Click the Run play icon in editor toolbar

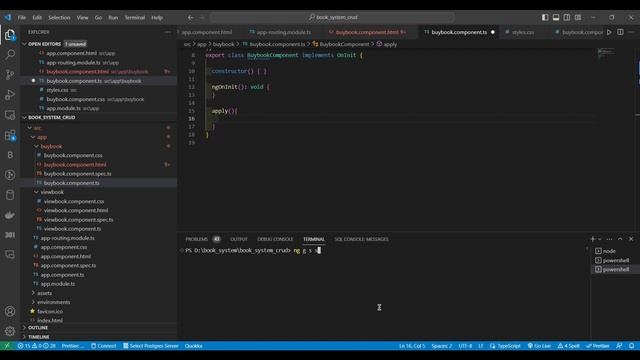pyautogui.click(x=609, y=32)
